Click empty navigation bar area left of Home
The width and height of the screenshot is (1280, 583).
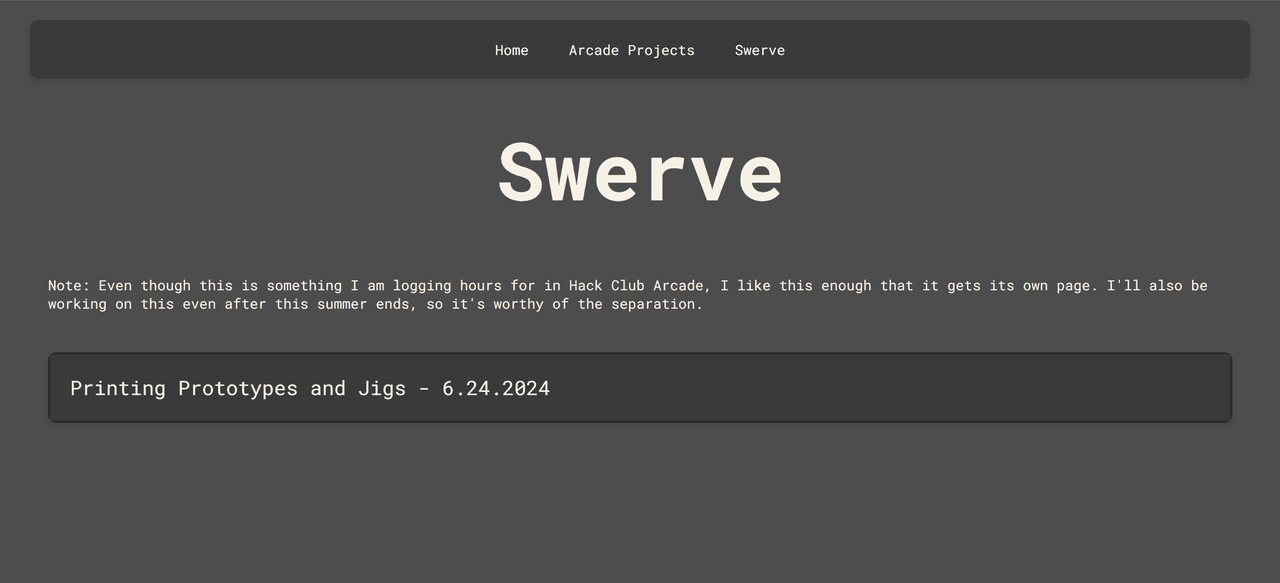250,50
